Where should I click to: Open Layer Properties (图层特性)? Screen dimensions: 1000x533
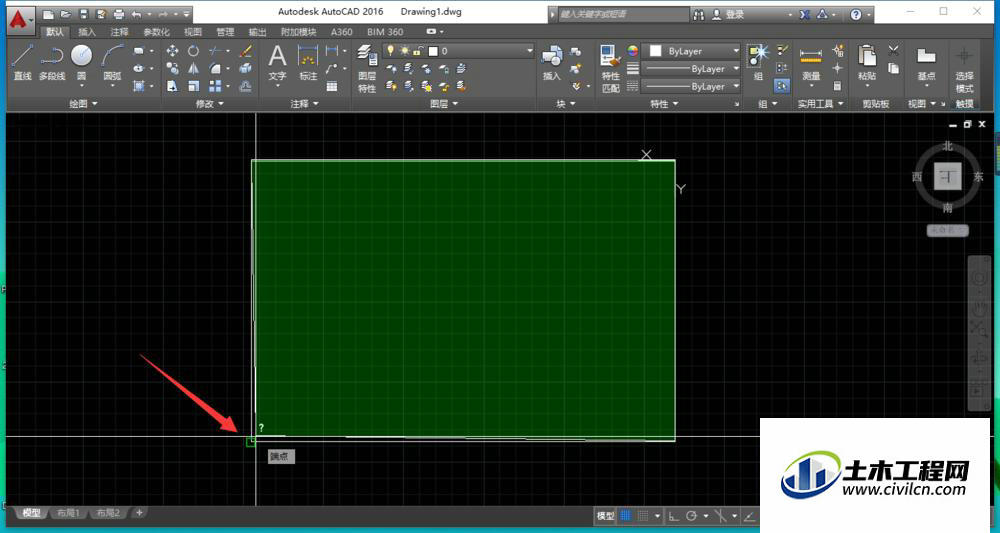coord(367,69)
